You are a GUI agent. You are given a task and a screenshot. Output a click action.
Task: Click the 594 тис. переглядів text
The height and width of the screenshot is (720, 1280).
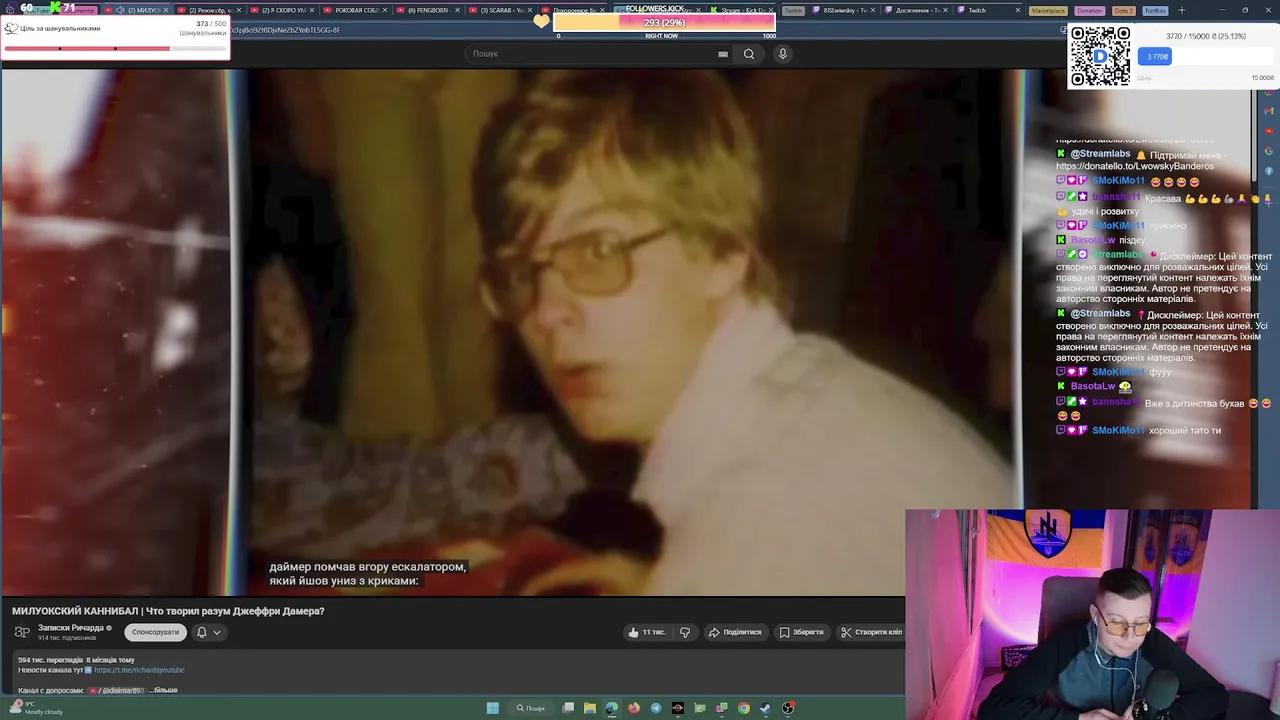tap(51, 660)
